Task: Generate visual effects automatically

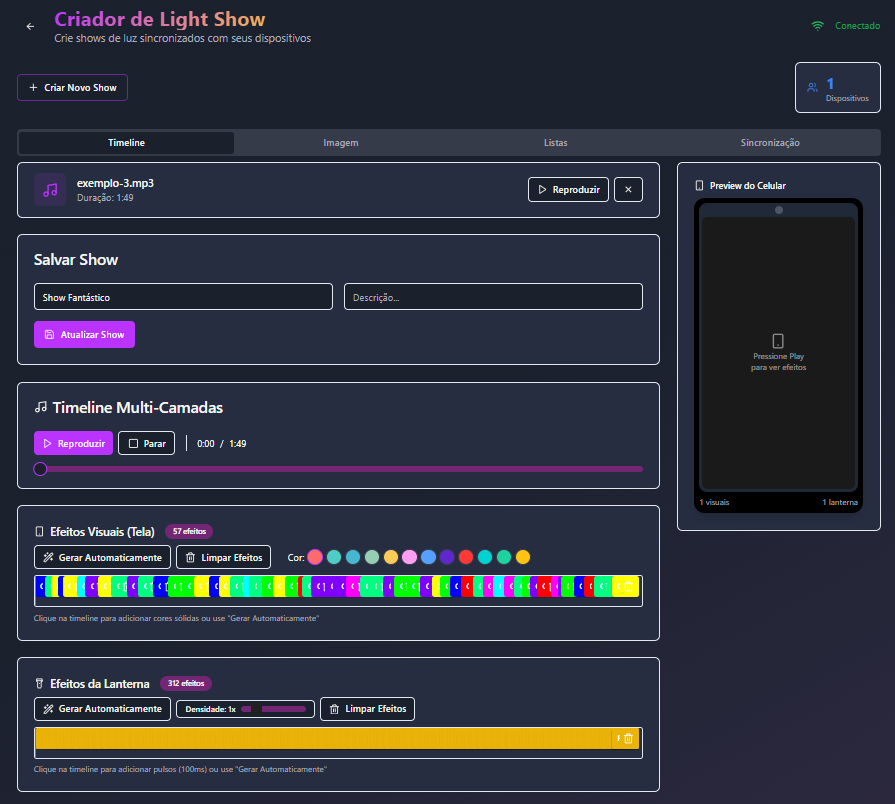Action: point(103,557)
